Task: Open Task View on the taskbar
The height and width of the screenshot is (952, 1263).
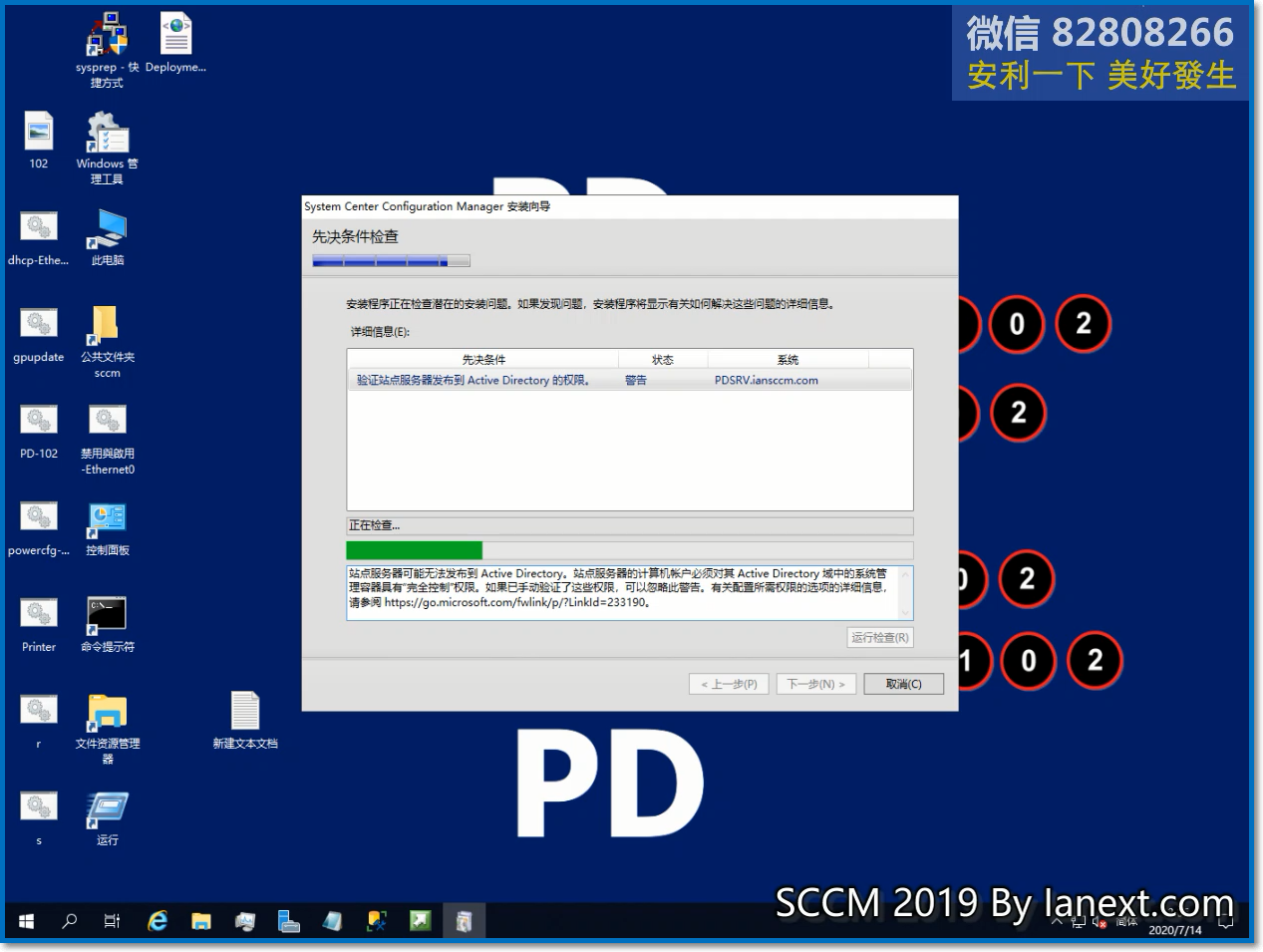Action: click(112, 921)
